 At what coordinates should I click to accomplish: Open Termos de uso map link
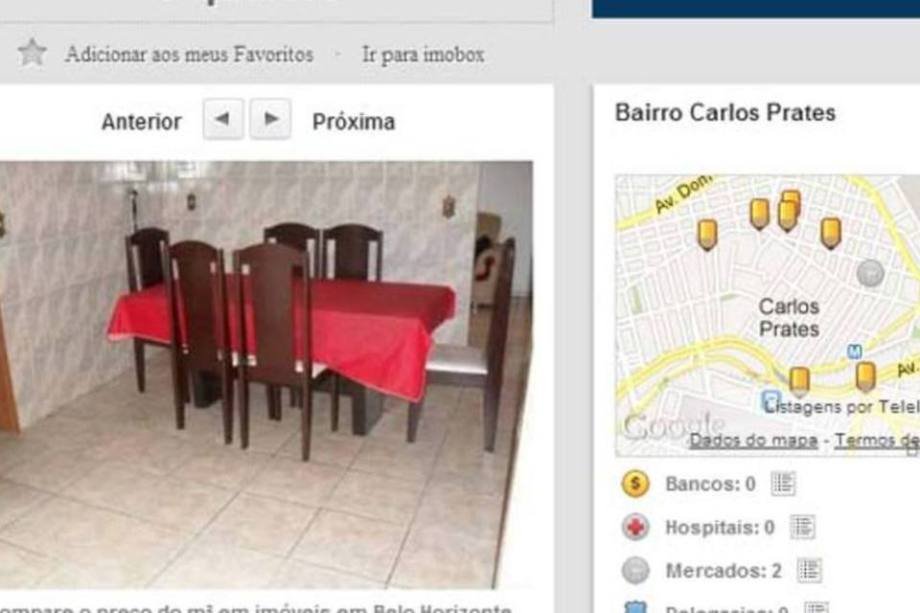pyautogui.click(x=877, y=440)
